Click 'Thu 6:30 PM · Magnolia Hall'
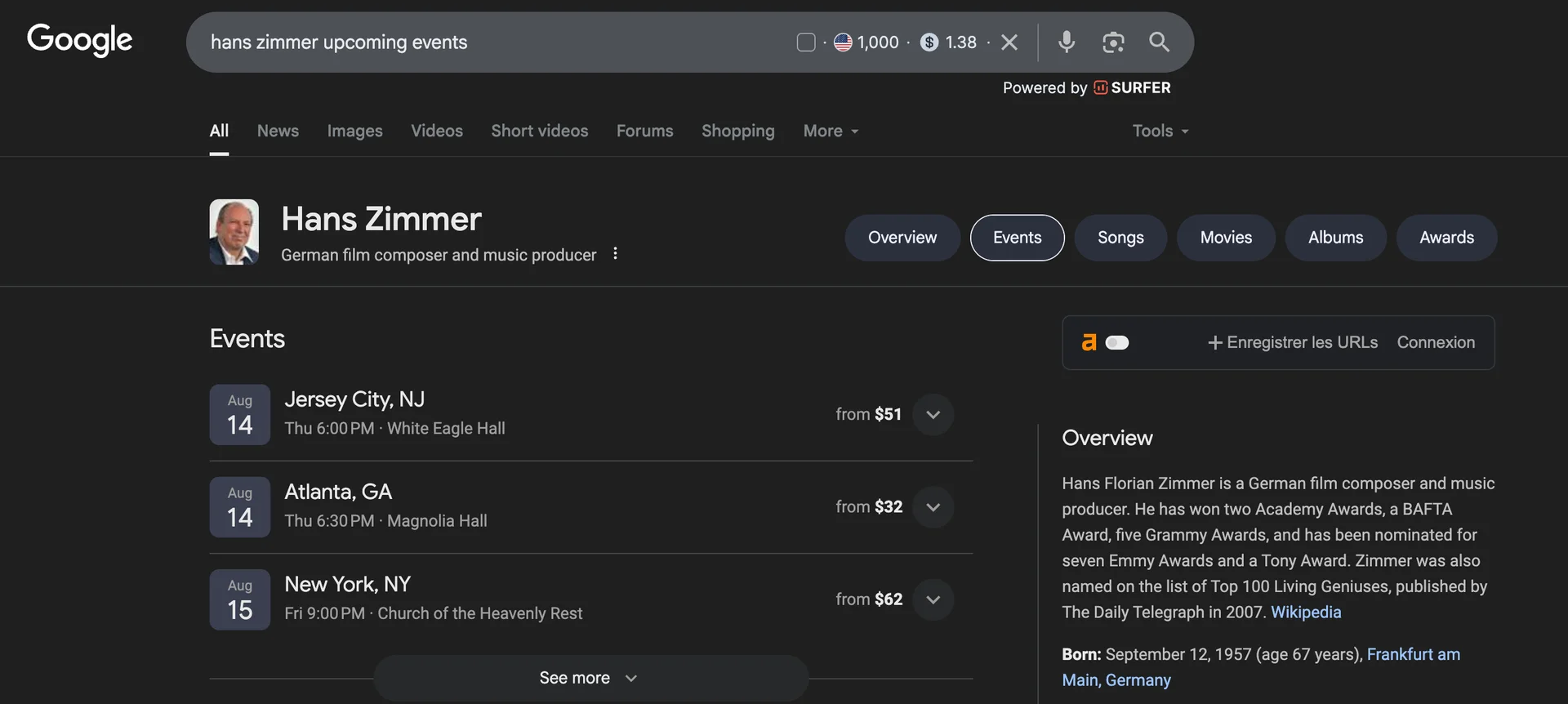Image resolution: width=1568 pixels, height=704 pixels. (x=385, y=520)
